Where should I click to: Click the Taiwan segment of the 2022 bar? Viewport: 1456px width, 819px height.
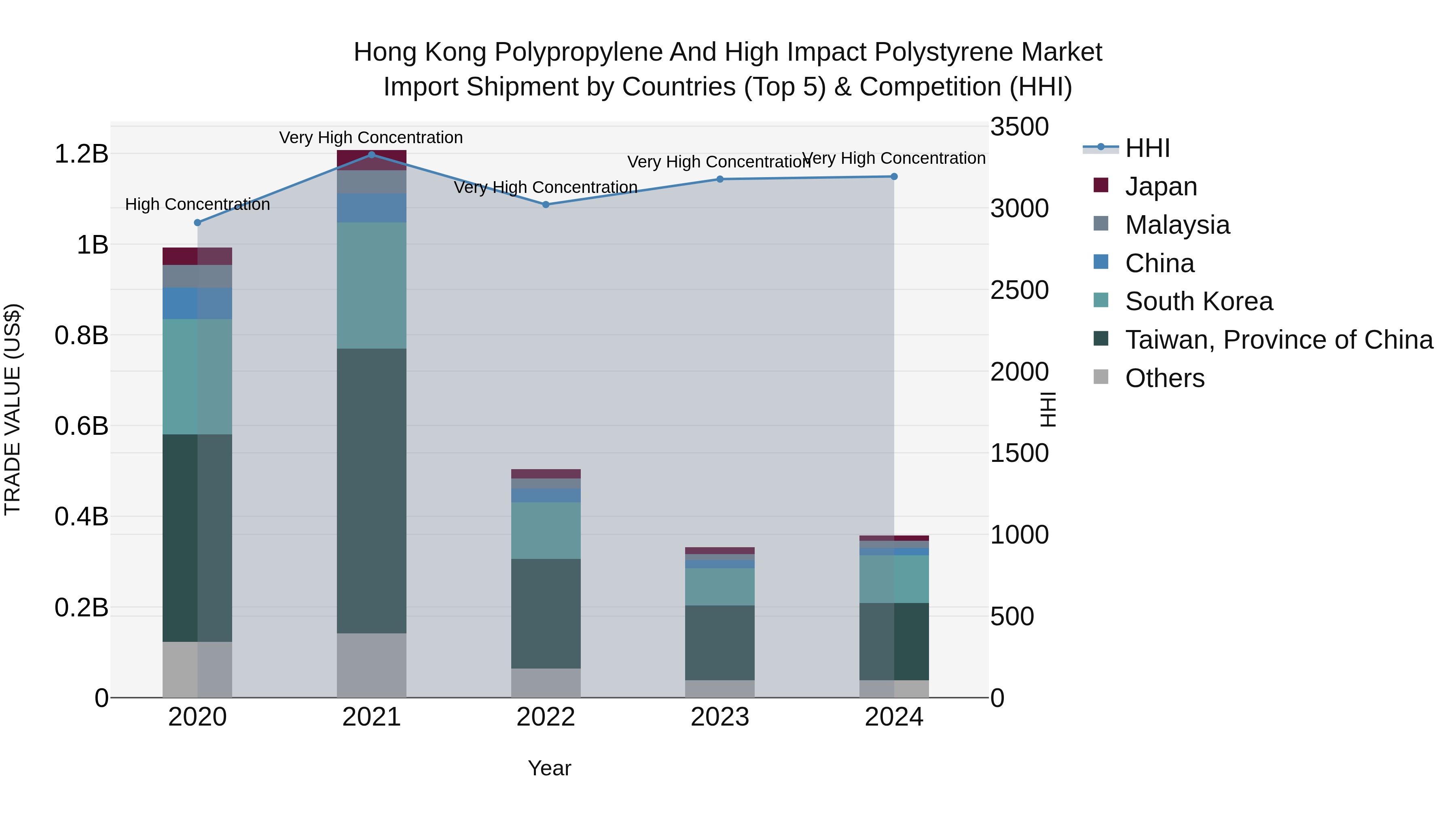coord(546,614)
